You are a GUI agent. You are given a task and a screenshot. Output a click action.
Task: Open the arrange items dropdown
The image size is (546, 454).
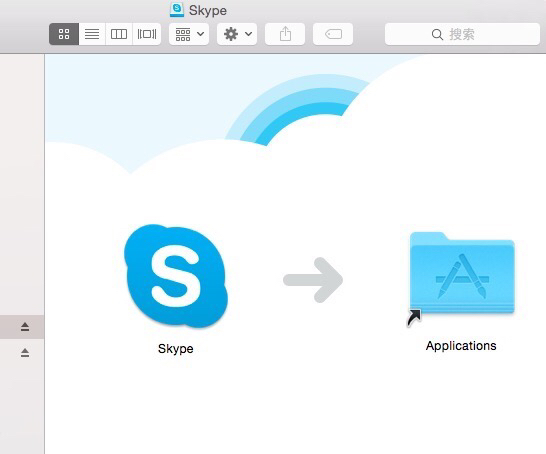pos(189,34)
